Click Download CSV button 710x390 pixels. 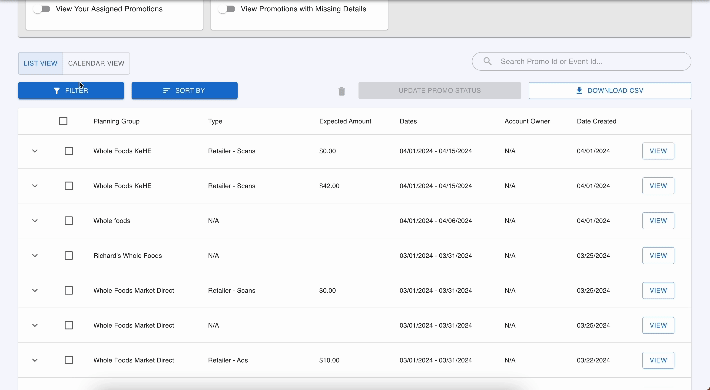click(x=610, y=91)
